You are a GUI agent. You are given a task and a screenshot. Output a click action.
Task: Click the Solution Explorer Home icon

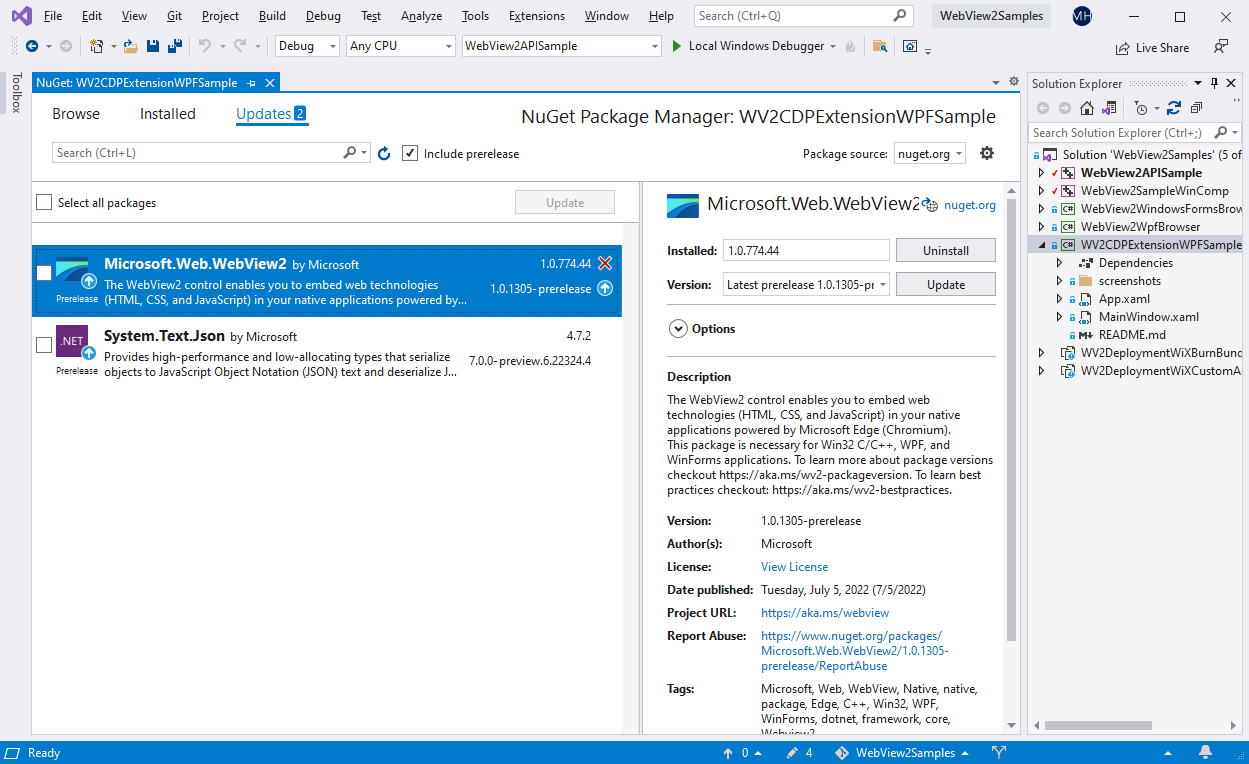[1086, 108]
